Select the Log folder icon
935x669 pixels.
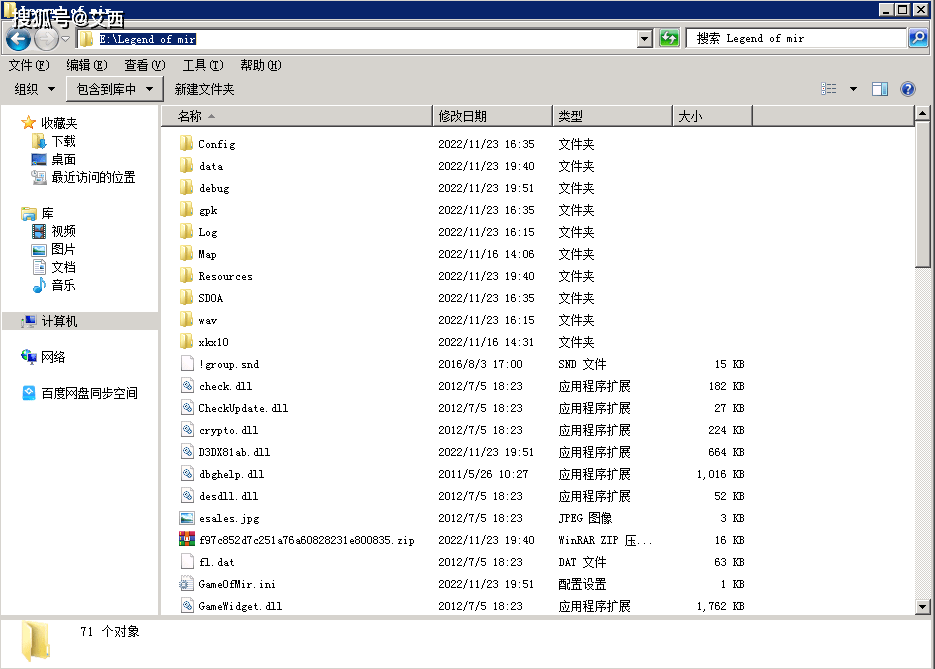tap(186, 232)
